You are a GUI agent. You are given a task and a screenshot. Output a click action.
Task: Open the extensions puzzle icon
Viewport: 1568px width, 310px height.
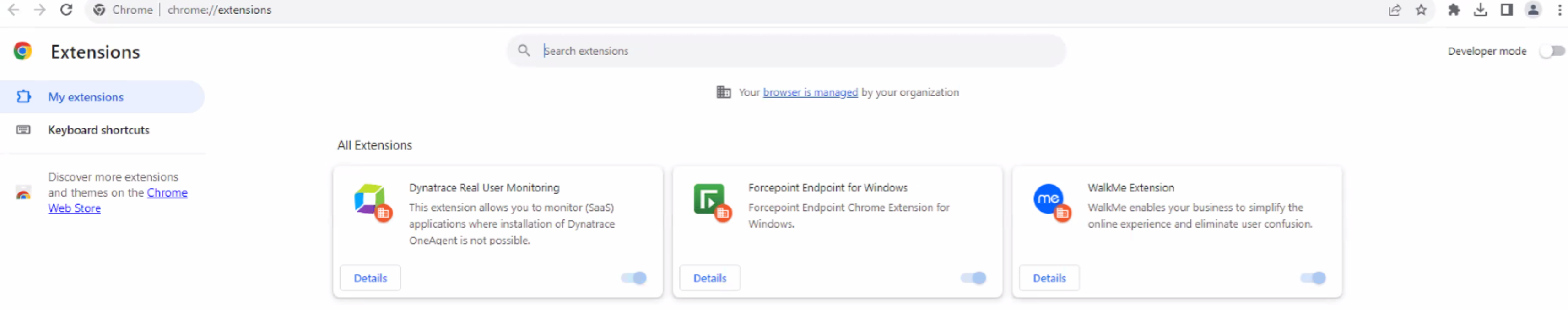pyautogui.click(x=1454, y=10)
